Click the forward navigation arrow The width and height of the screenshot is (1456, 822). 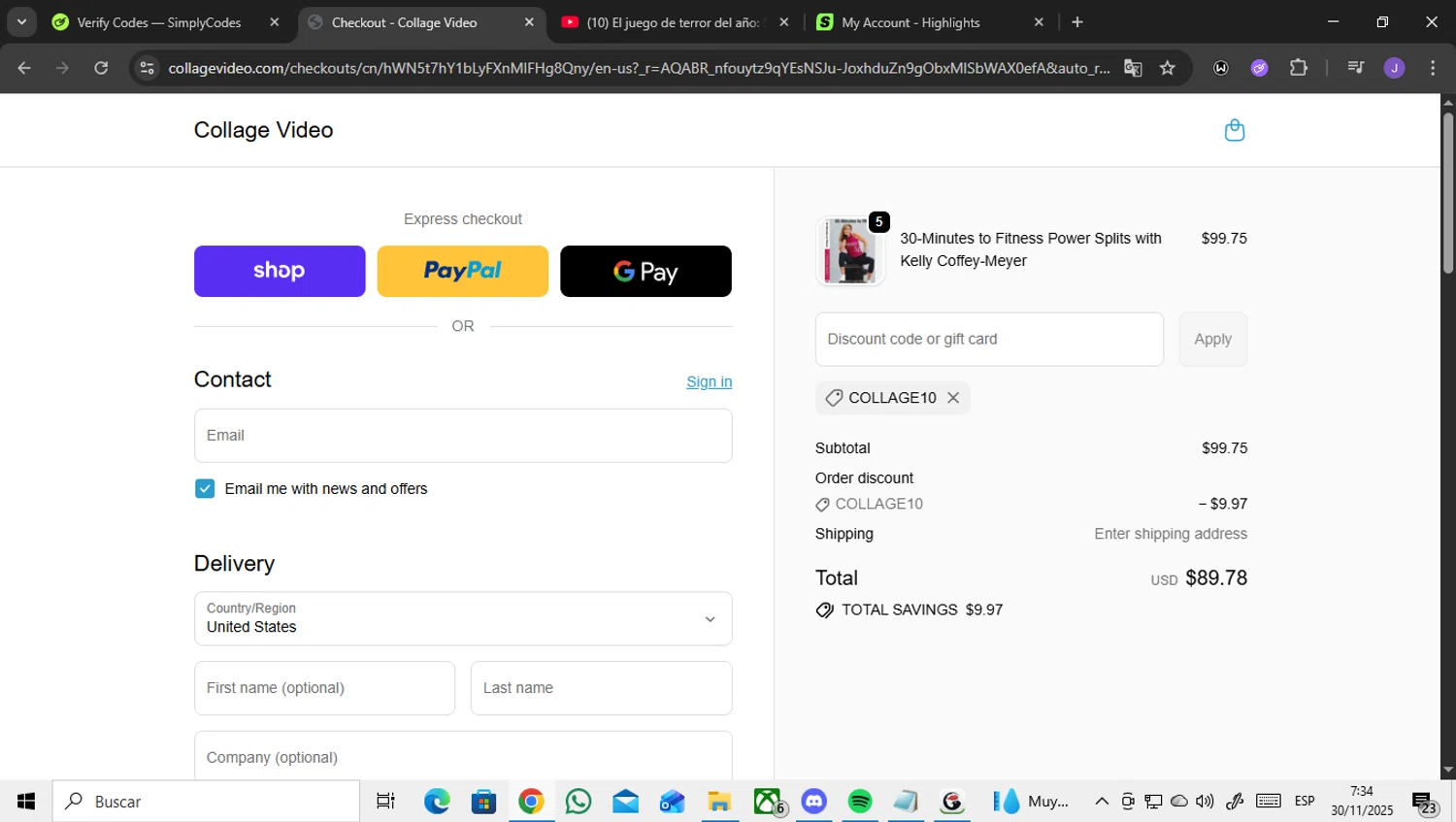63,68
